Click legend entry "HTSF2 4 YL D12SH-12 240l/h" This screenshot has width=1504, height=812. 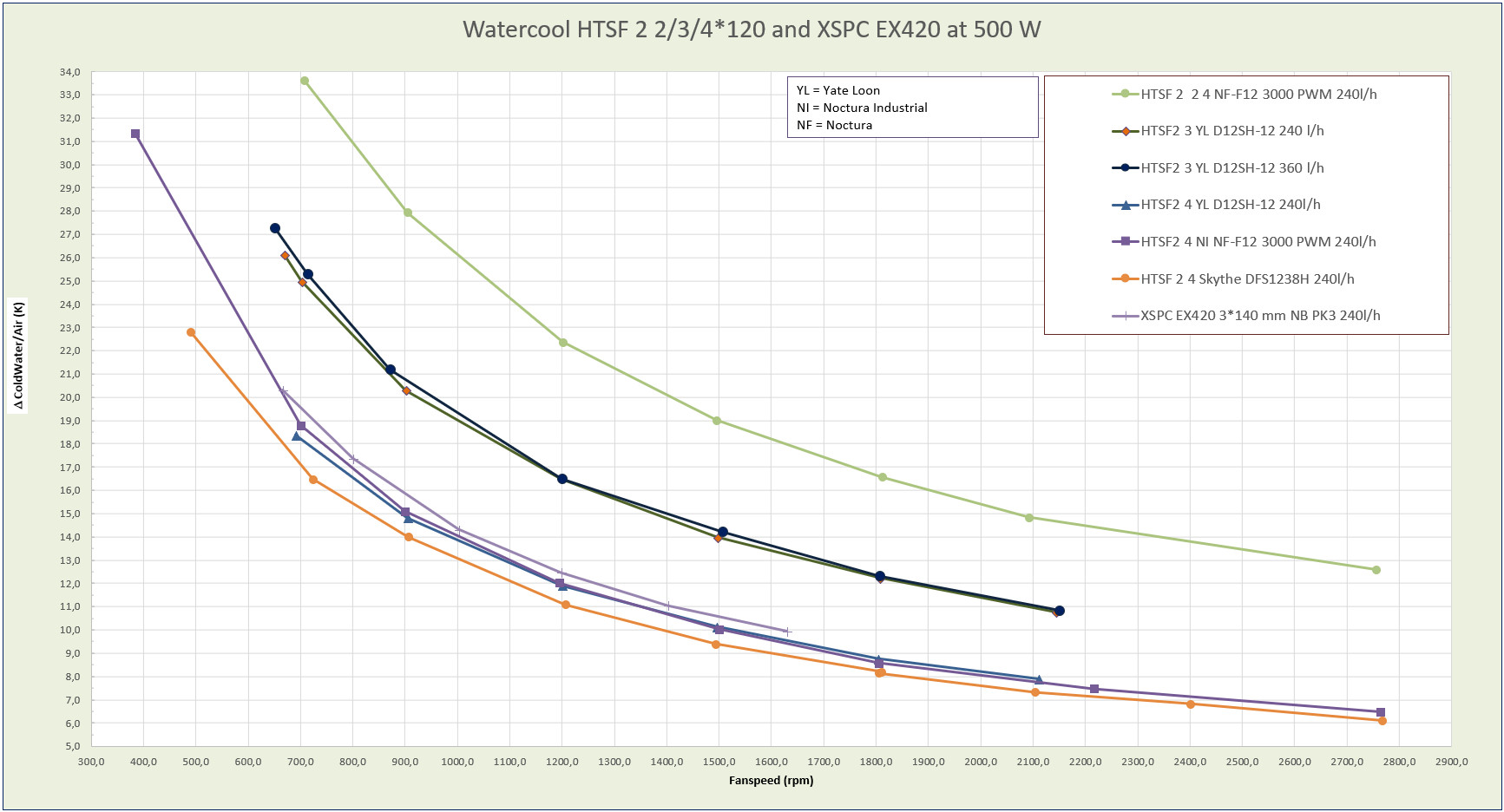tap(1216, 205)
